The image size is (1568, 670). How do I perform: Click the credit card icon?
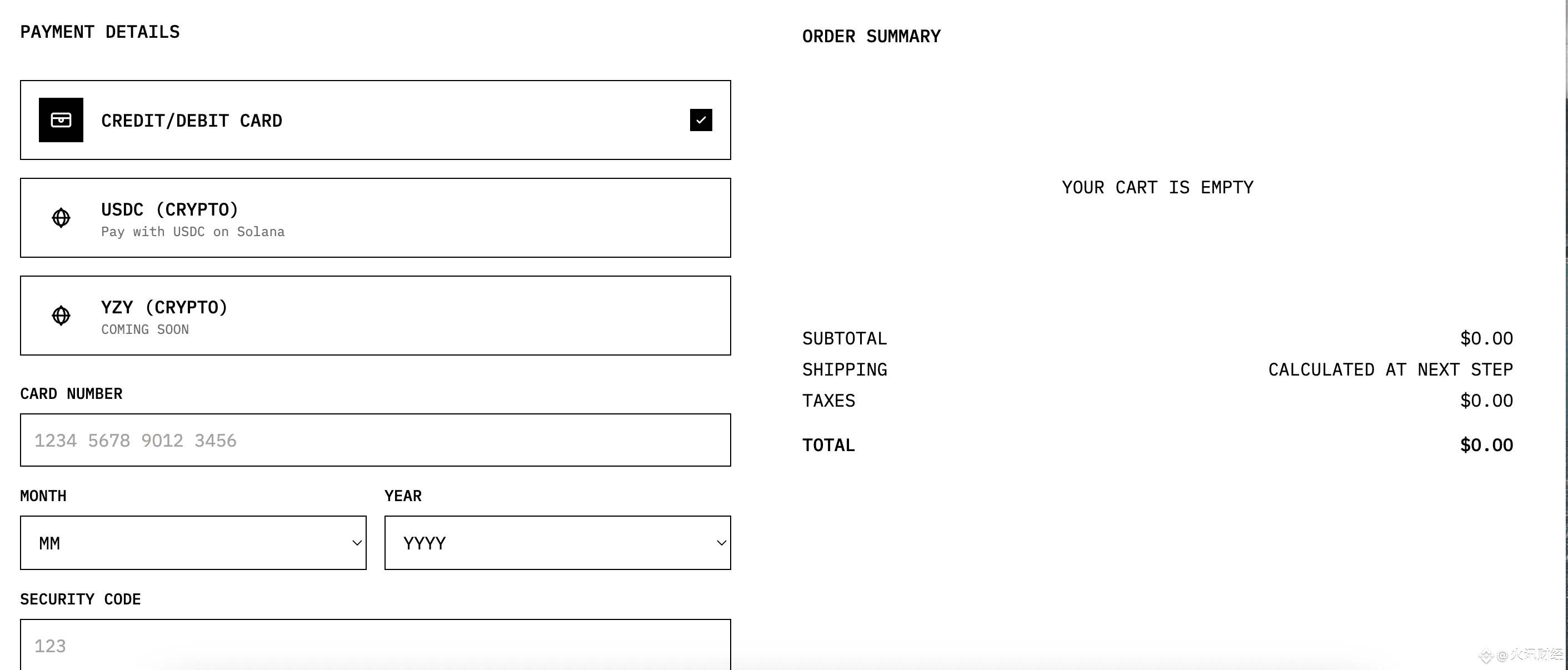point(61,120)
